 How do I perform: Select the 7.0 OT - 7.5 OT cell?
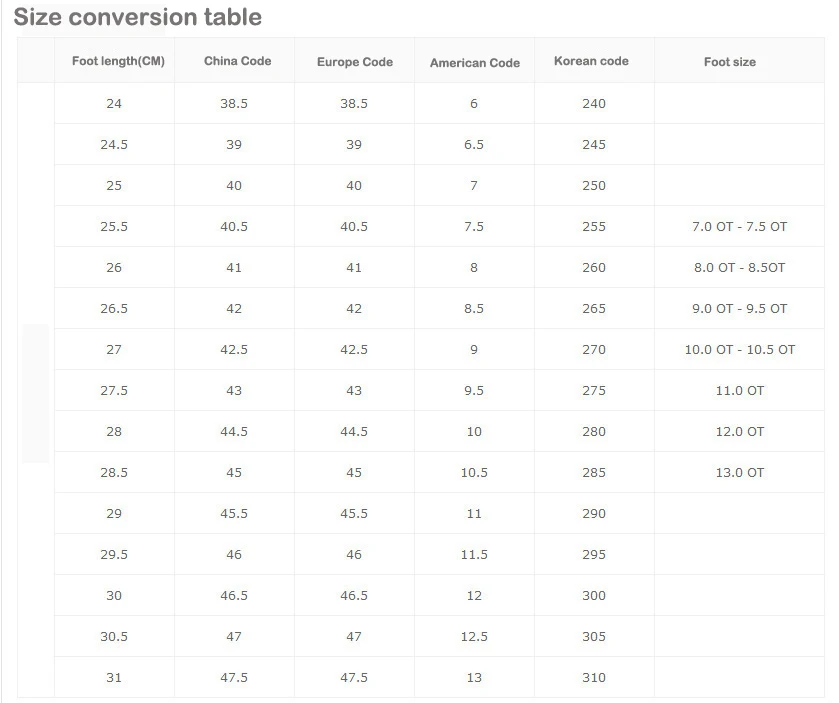coord(739,227)
